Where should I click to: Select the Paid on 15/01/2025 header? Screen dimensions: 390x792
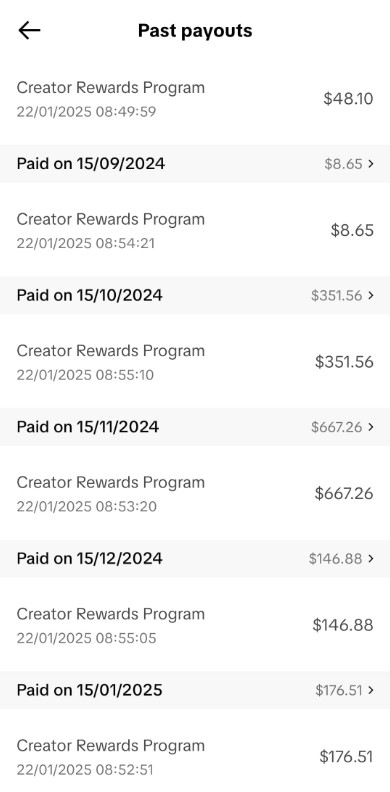(195, 690)
